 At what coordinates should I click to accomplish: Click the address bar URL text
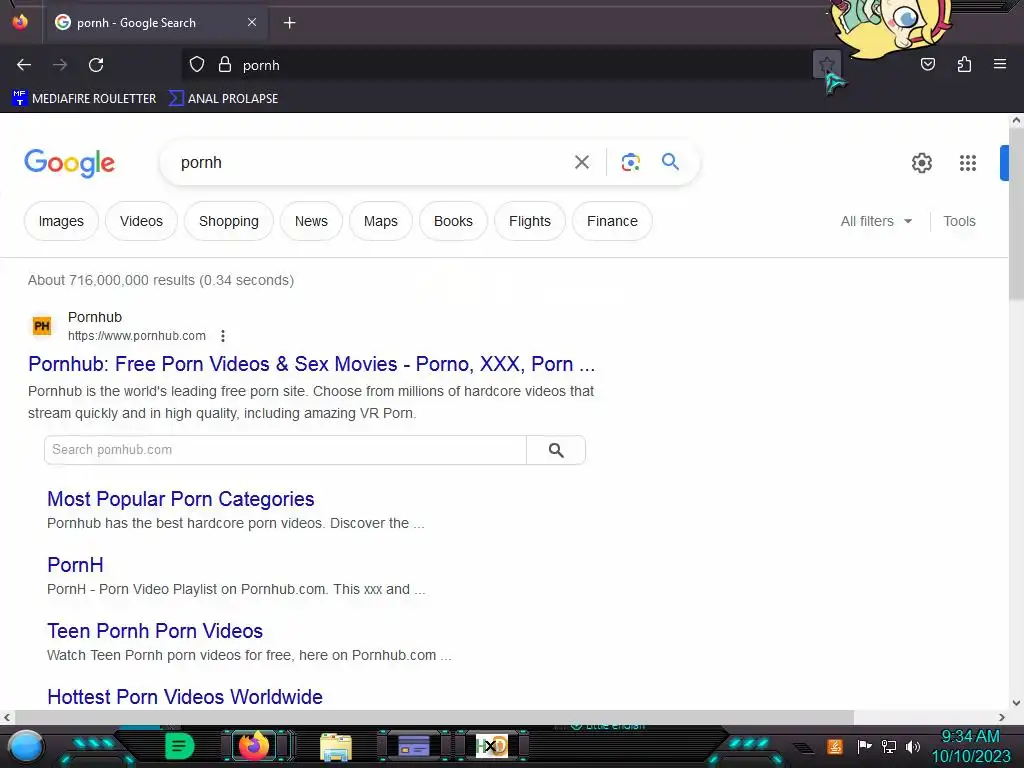click(261, 65)
